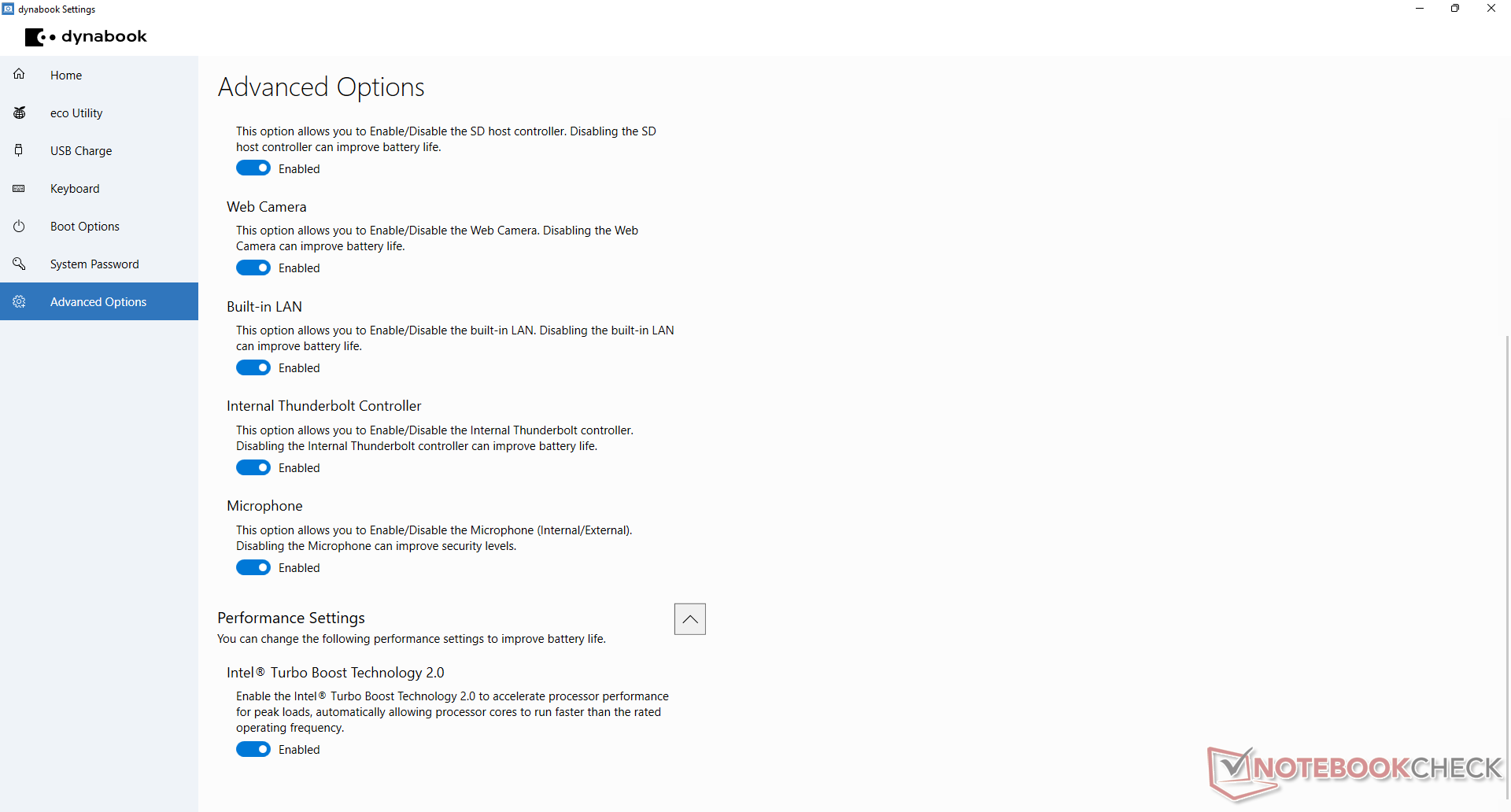
Task: Click the Home house icon in sidebar
Action: [x=19, y=75]
